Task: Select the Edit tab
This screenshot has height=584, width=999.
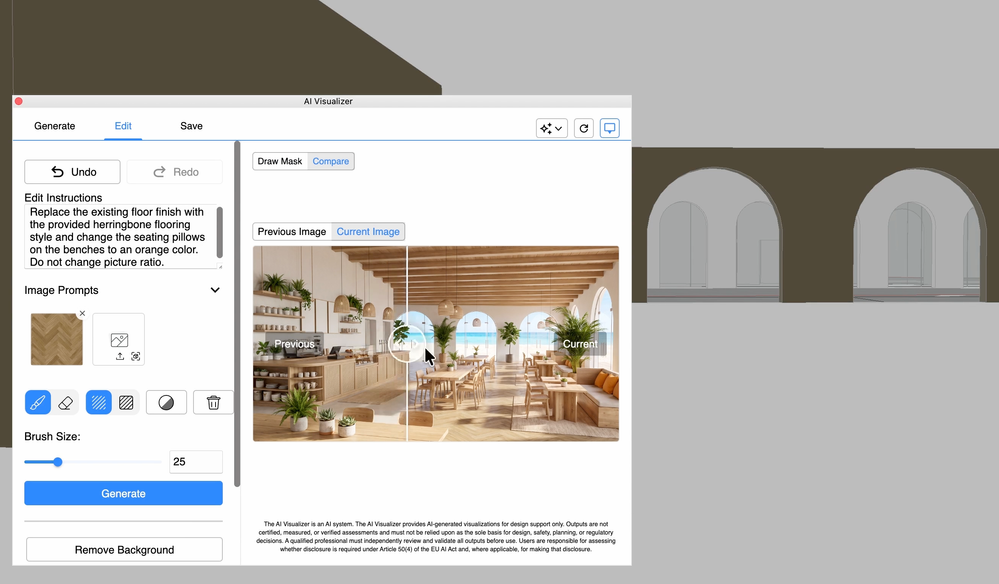Action: pyautogui.click(x=123, y=126)
